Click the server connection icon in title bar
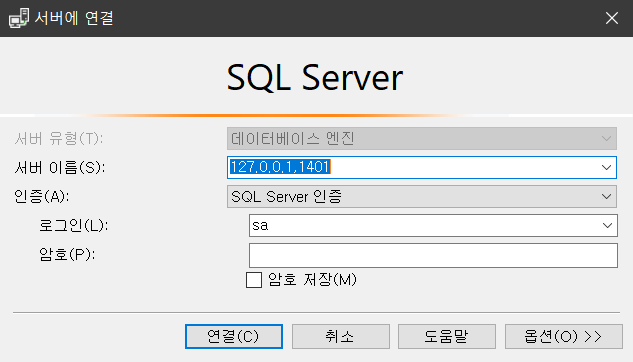The width and height of the screenshot is (633, 362). coord(19,18)
